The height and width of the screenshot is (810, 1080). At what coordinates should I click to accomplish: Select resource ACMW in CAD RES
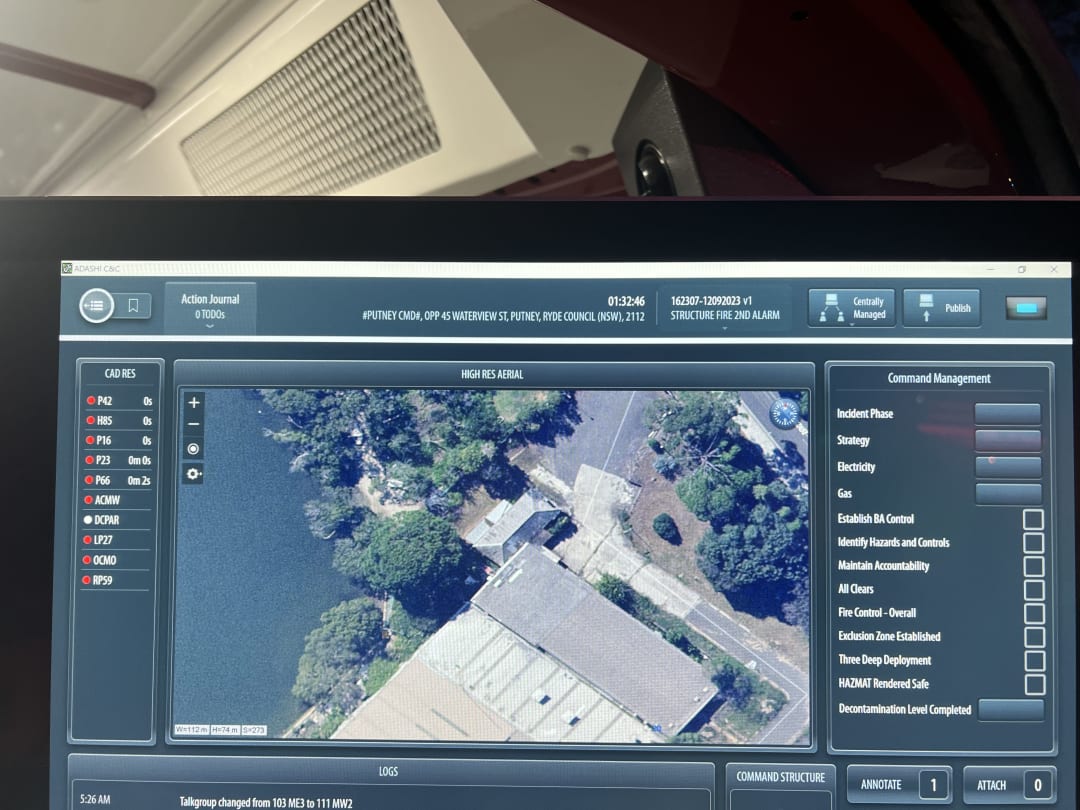tap(118, 500)
